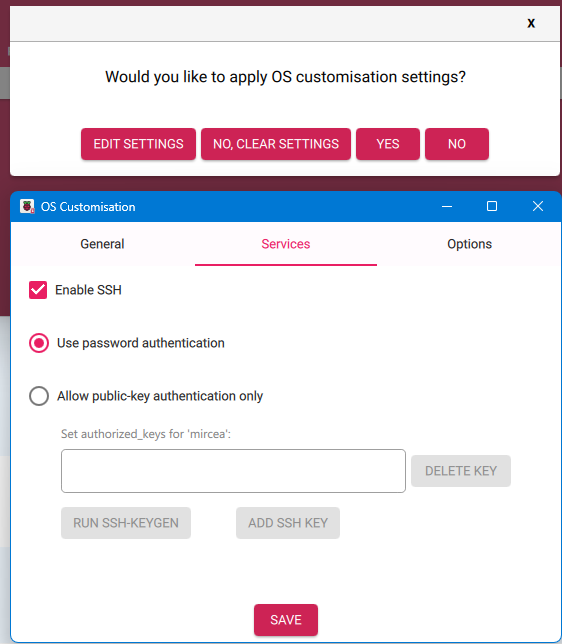The image size is (562, 644).
Task: Close the OS Customisation window
Action: [538, 206]
